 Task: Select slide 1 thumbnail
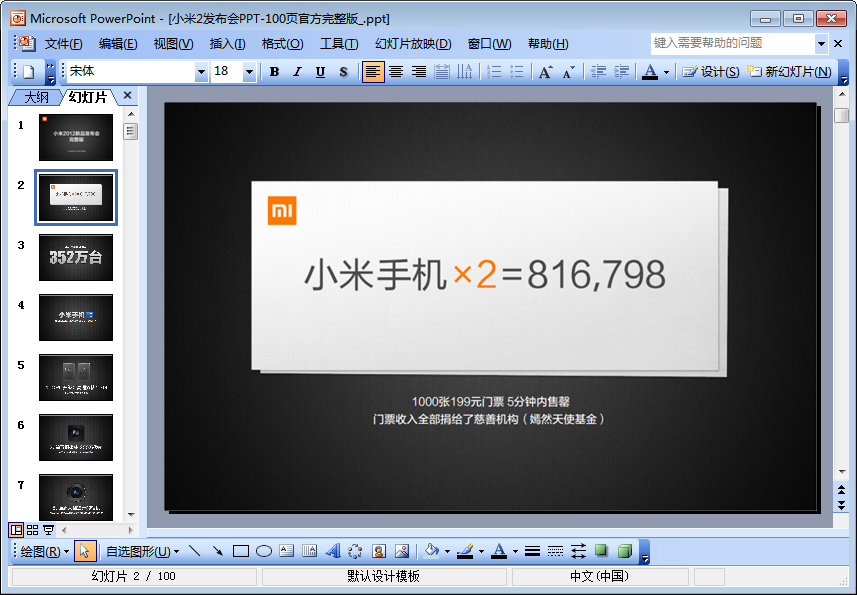[x=76, y=137]
